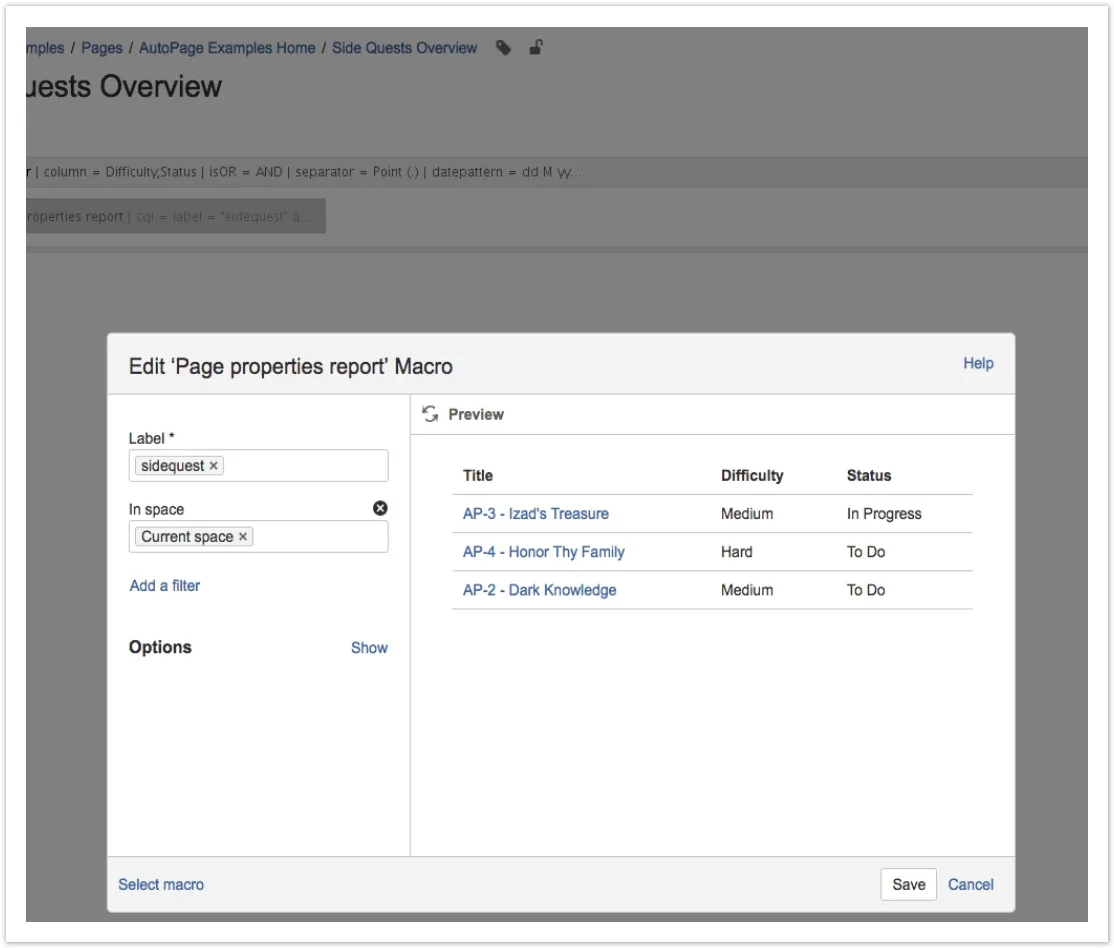
Task: Show the macro Options section
Action: (x=369, y=648)
